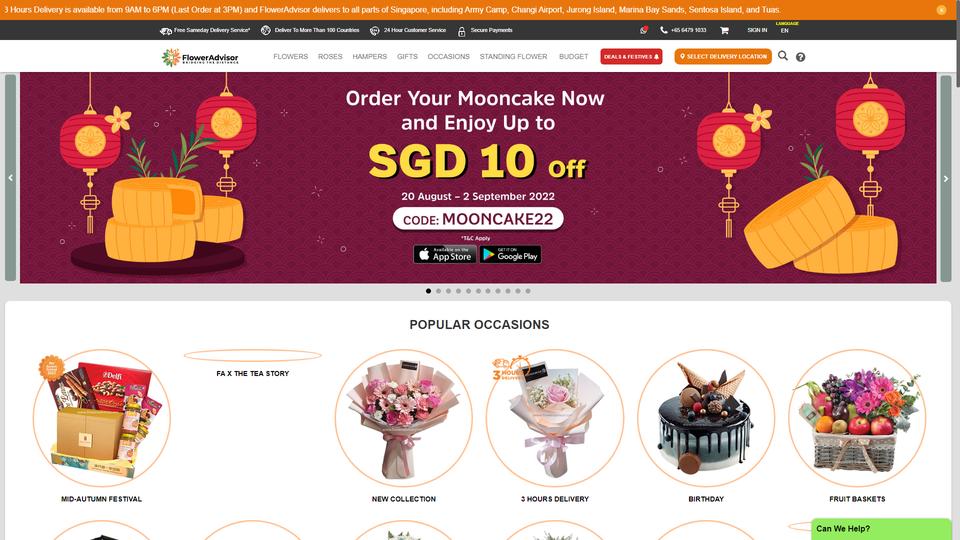Click the Sign In link
Screen dimensions: 960x540
pos(757,30)
